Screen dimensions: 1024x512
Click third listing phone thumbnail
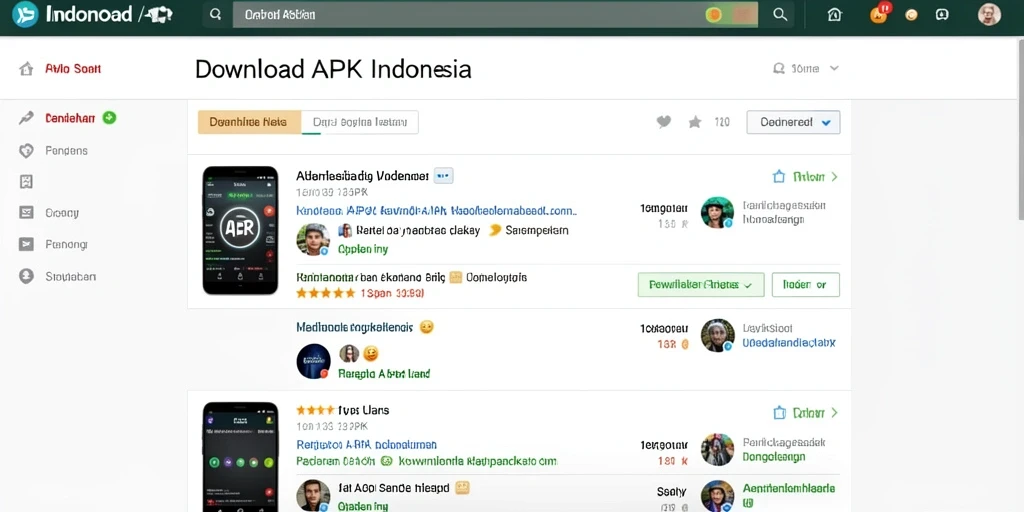(240, 457)
